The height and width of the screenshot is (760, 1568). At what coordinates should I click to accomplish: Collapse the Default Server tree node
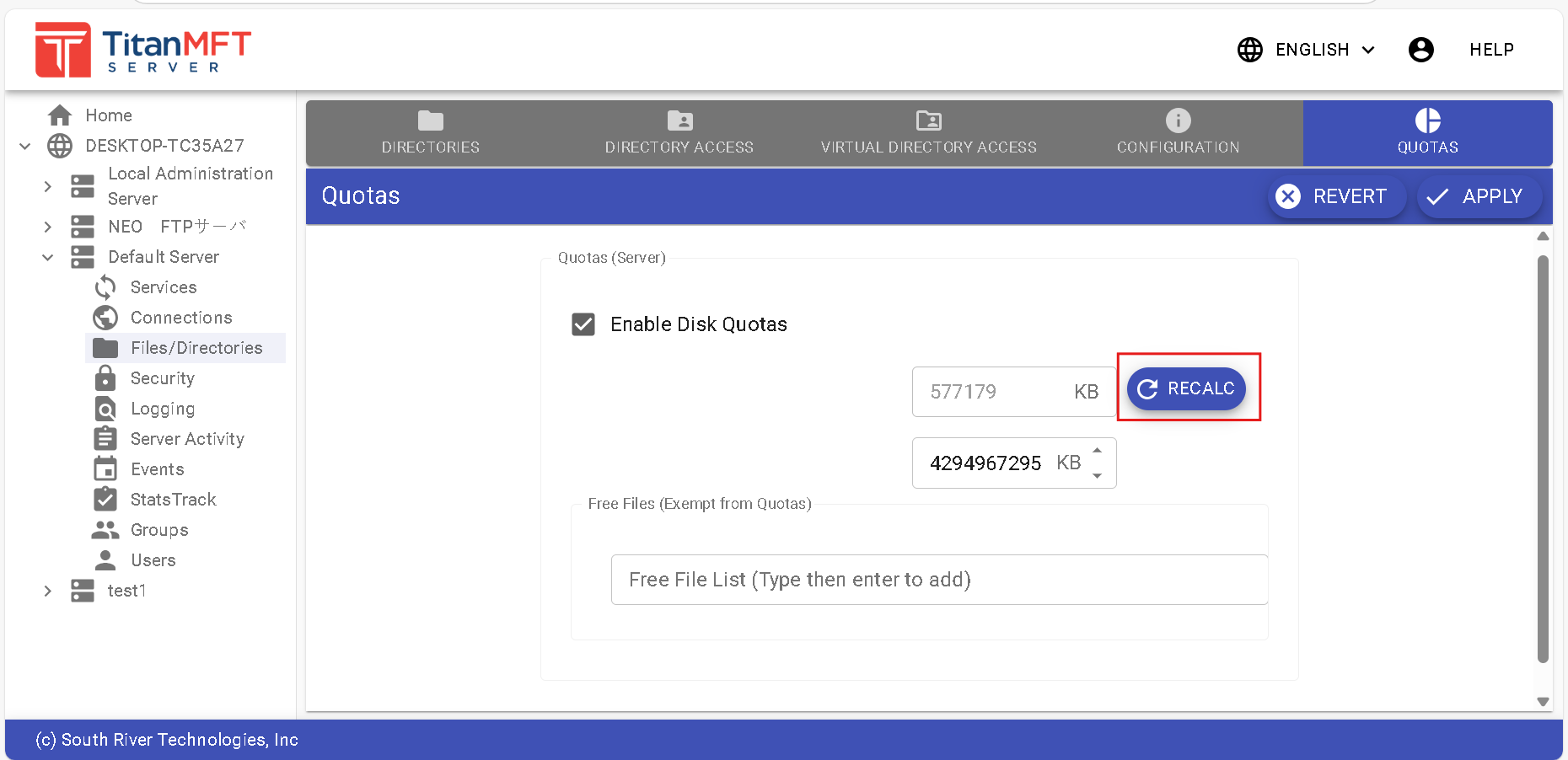click(x=48, y=257)
